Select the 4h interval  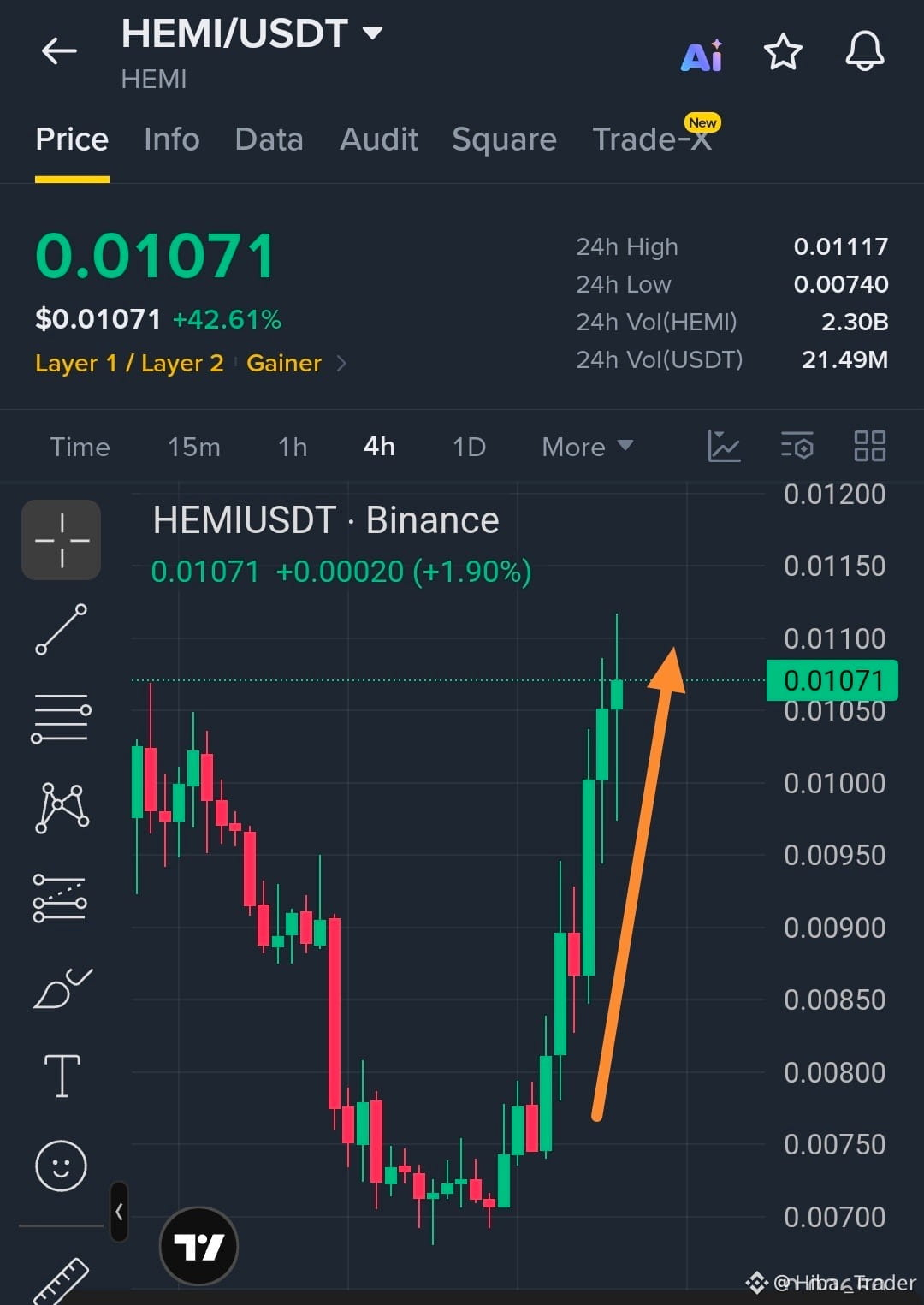379,447
